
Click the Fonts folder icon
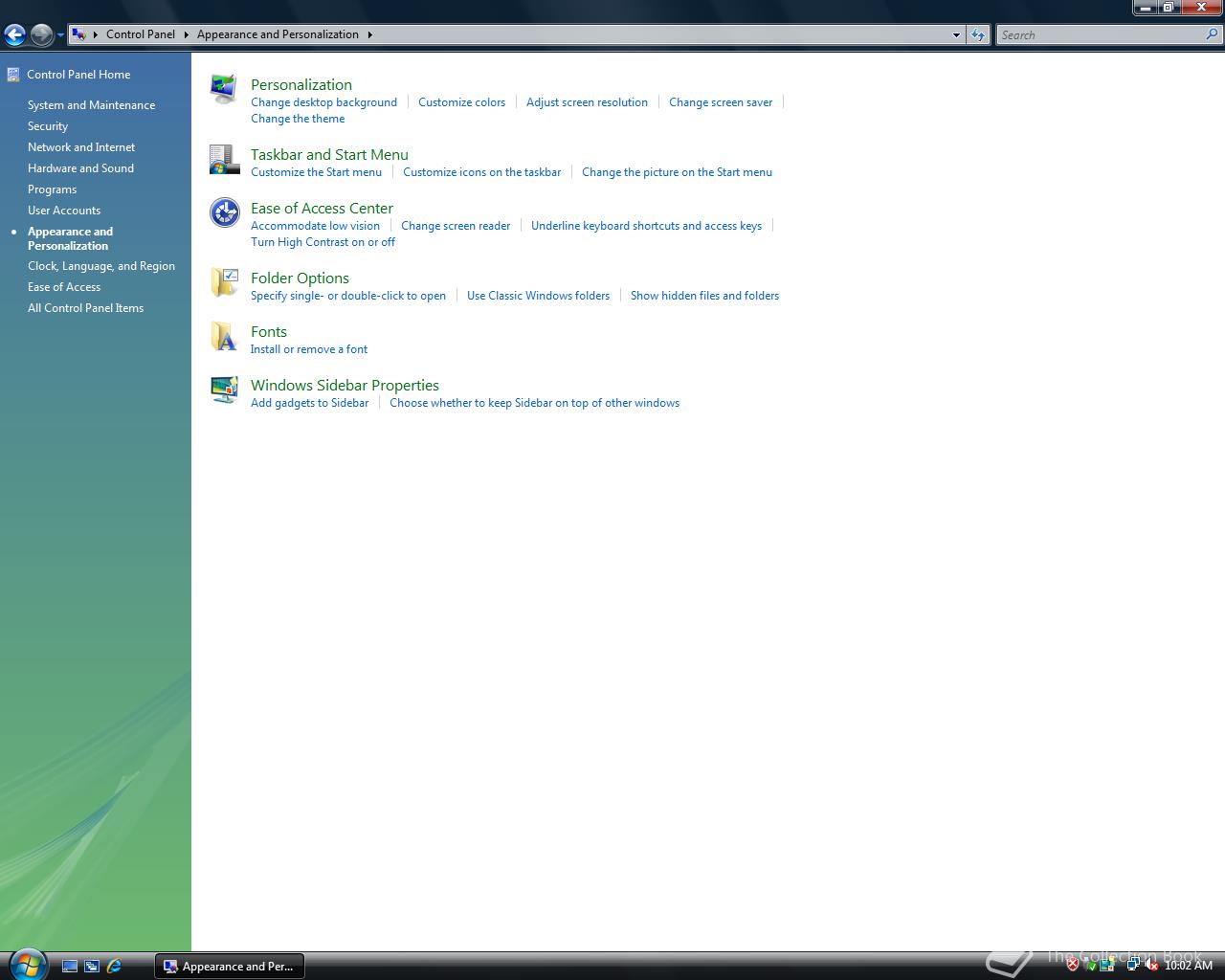[224, 337]
